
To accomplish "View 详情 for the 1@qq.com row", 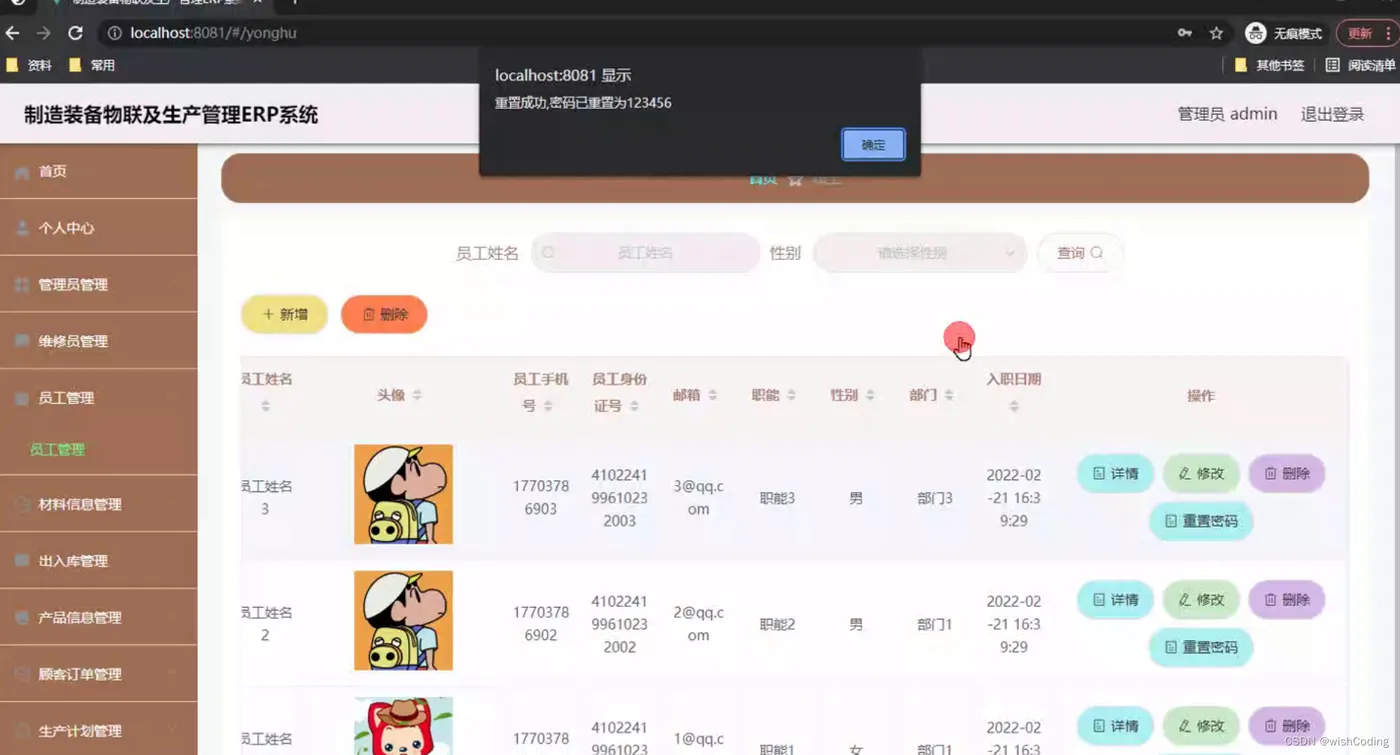I will pos(1115,726).
